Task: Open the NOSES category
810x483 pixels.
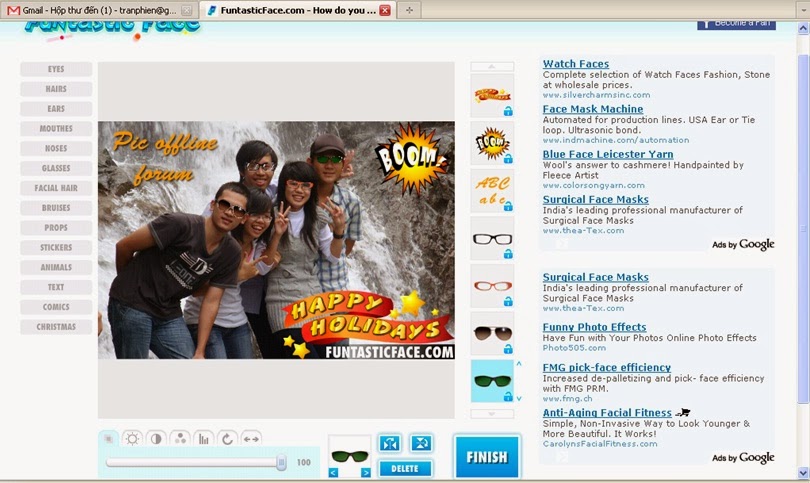Action: tap(56, 148)
